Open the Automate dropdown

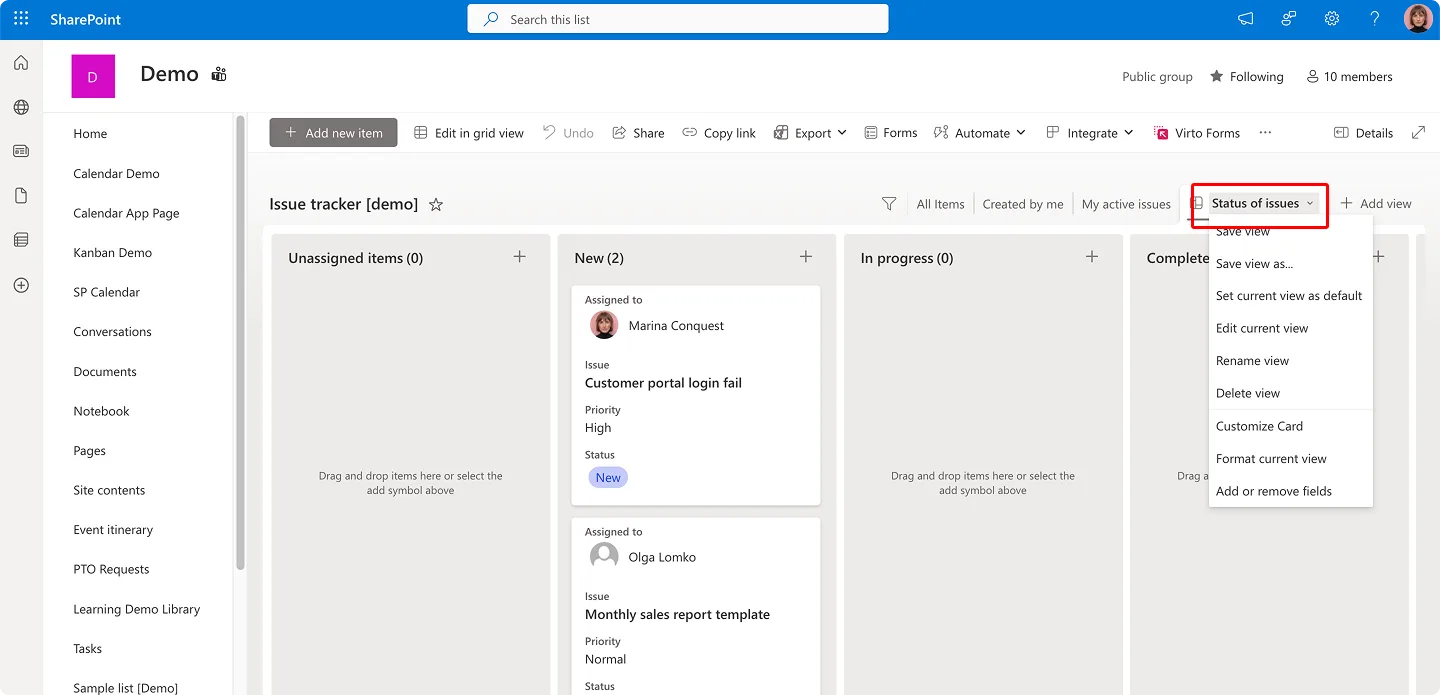tap(979, 132)
